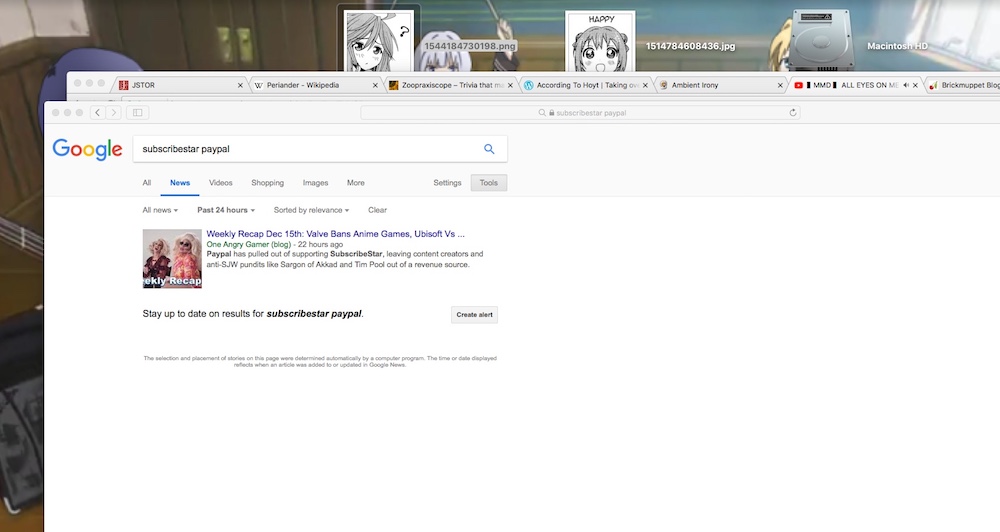Expand the All news dropdown
This screenshot has width=1000, height=532.
(x=160, y=210)
